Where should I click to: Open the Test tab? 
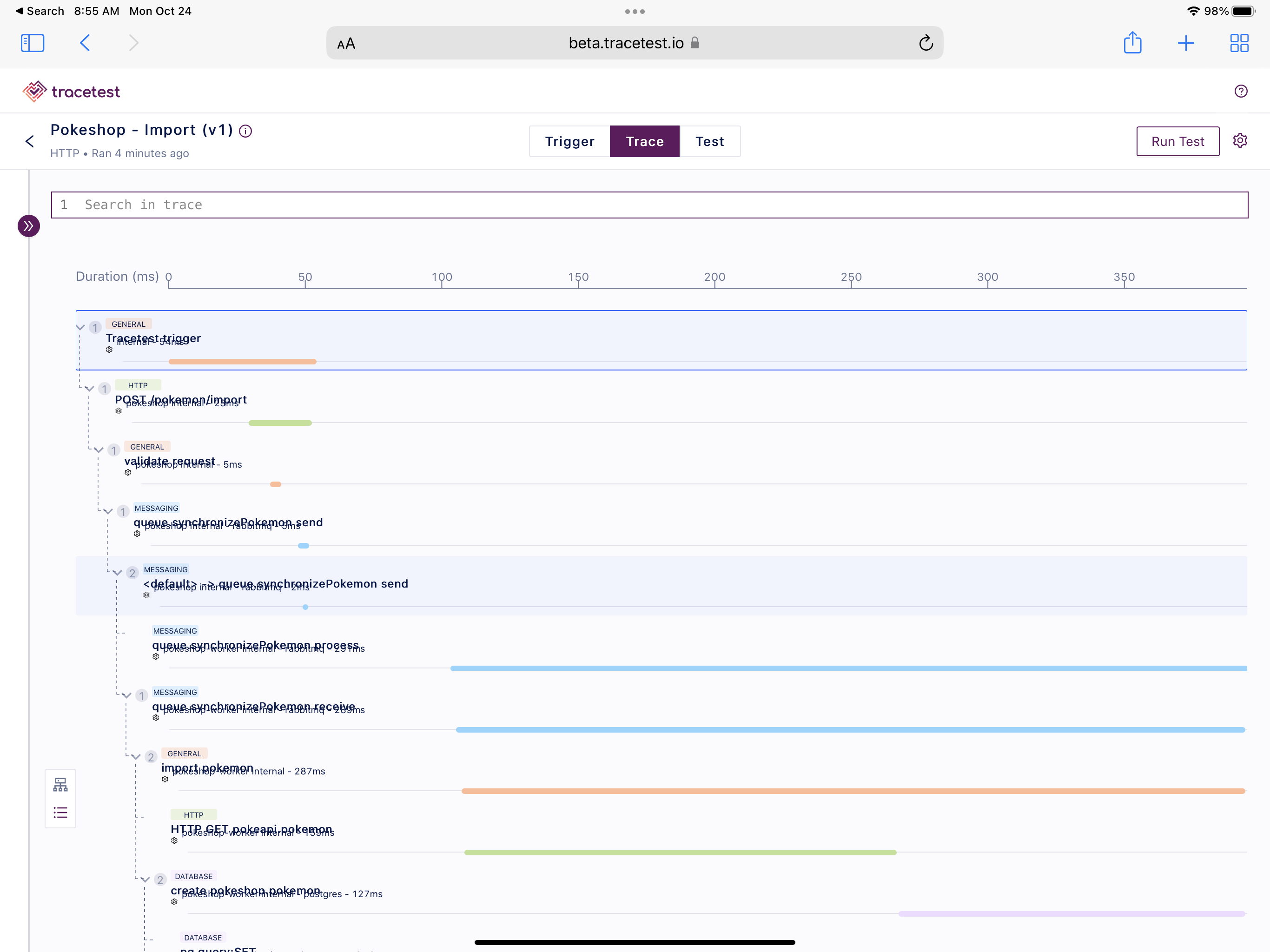point(710,141)
